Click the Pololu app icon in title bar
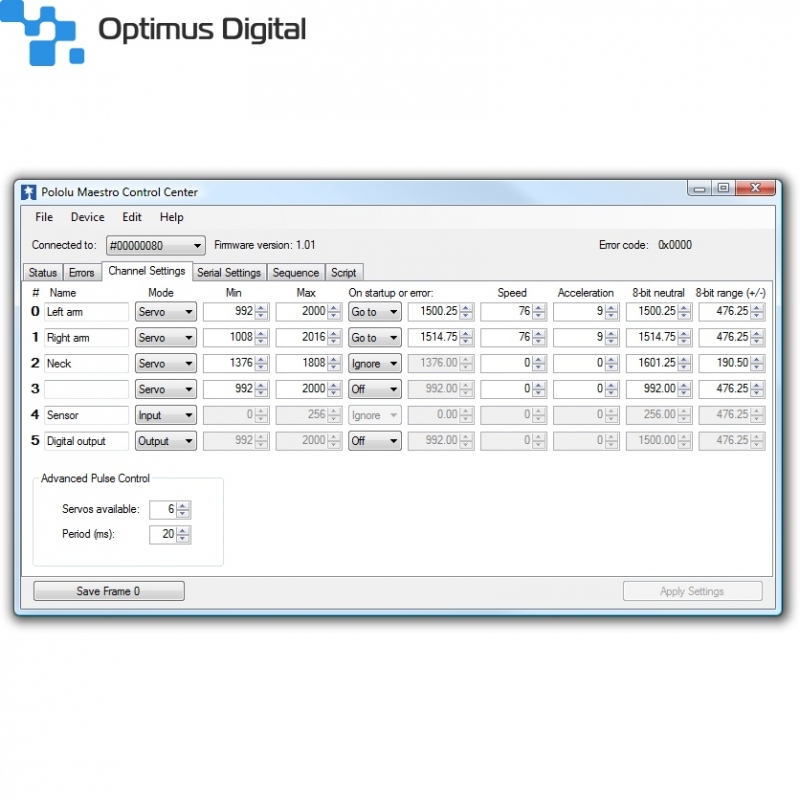 point(29,192)
